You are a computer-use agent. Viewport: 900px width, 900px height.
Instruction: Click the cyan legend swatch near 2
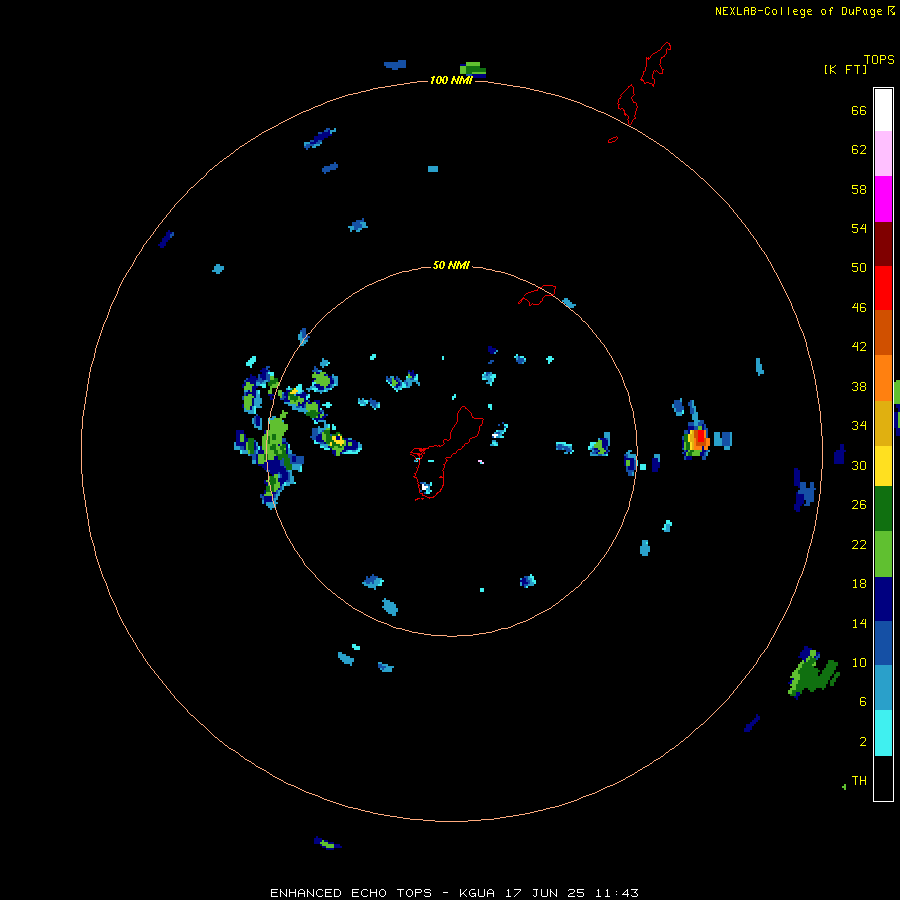(x=883, y=733)
